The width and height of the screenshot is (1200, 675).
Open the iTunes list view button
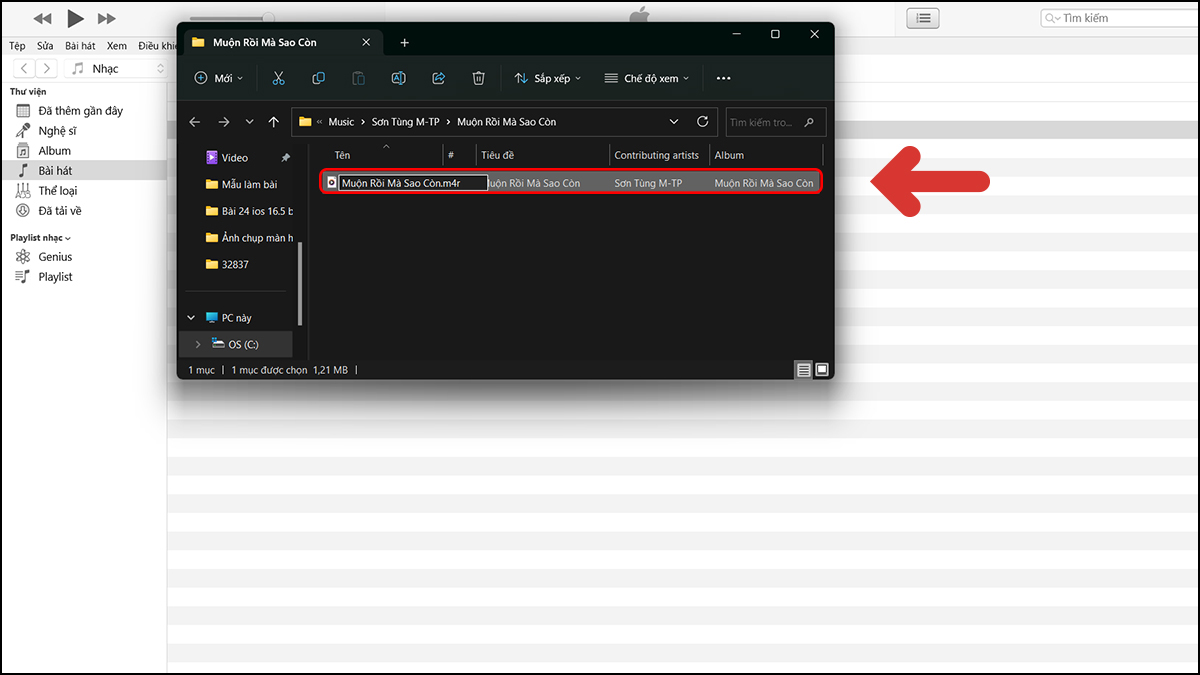pyautogui.click(x=923, y=18)
